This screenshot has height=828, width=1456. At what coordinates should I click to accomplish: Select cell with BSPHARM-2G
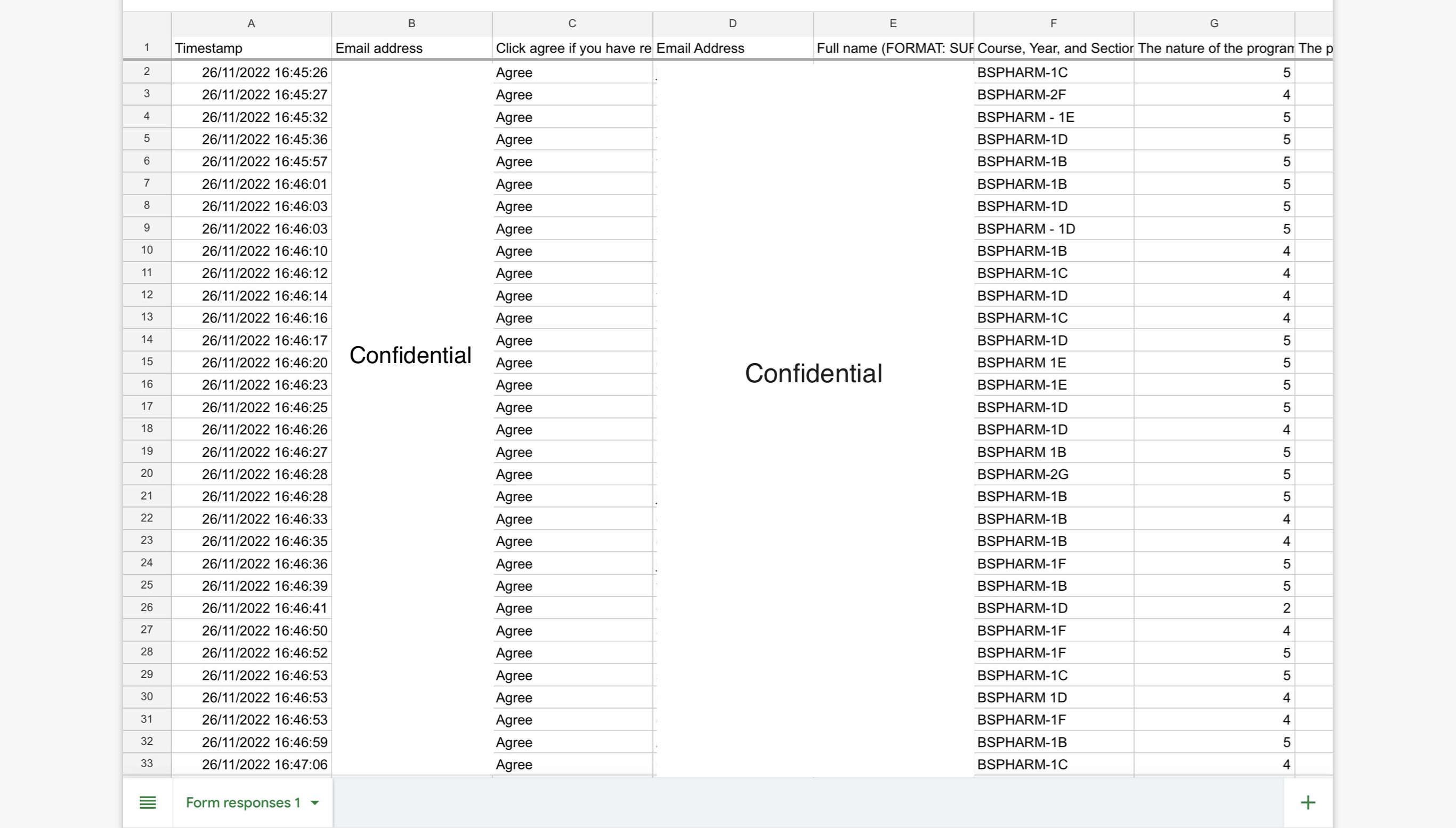[1054, 475]
